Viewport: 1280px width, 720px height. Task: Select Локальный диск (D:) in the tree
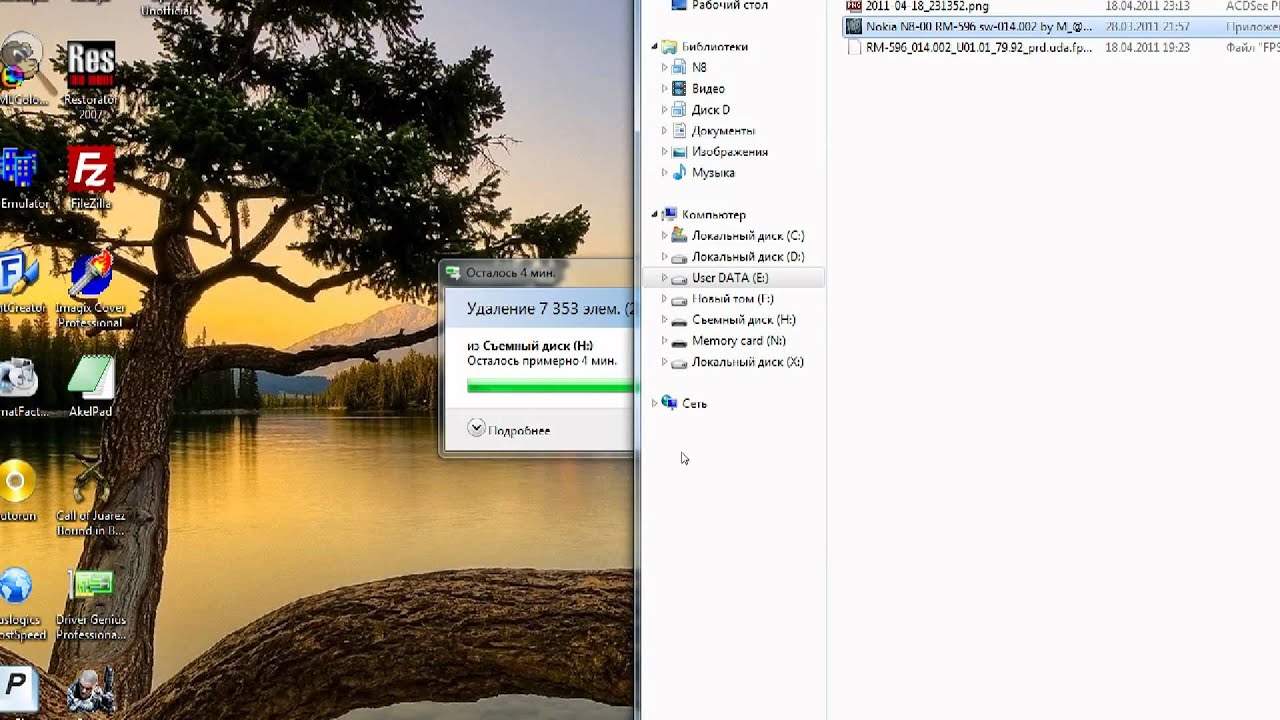(748, 257)
